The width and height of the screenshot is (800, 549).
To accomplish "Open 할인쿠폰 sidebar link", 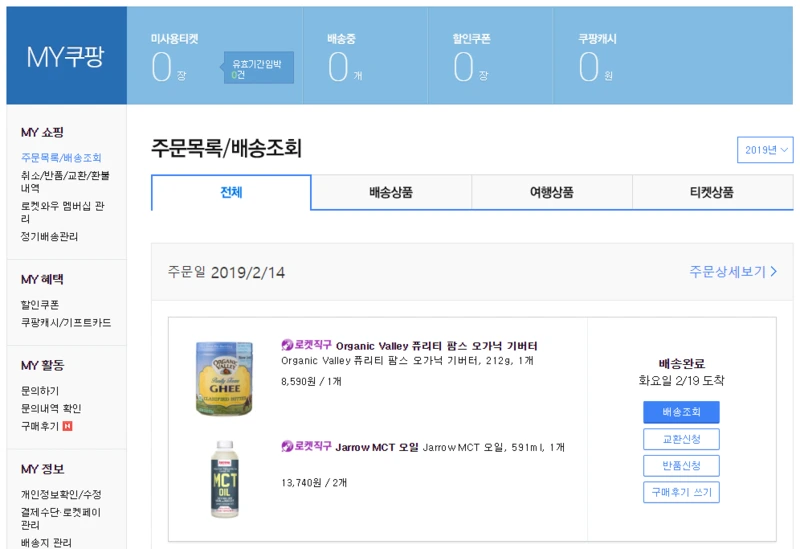I will coord(40,305).
